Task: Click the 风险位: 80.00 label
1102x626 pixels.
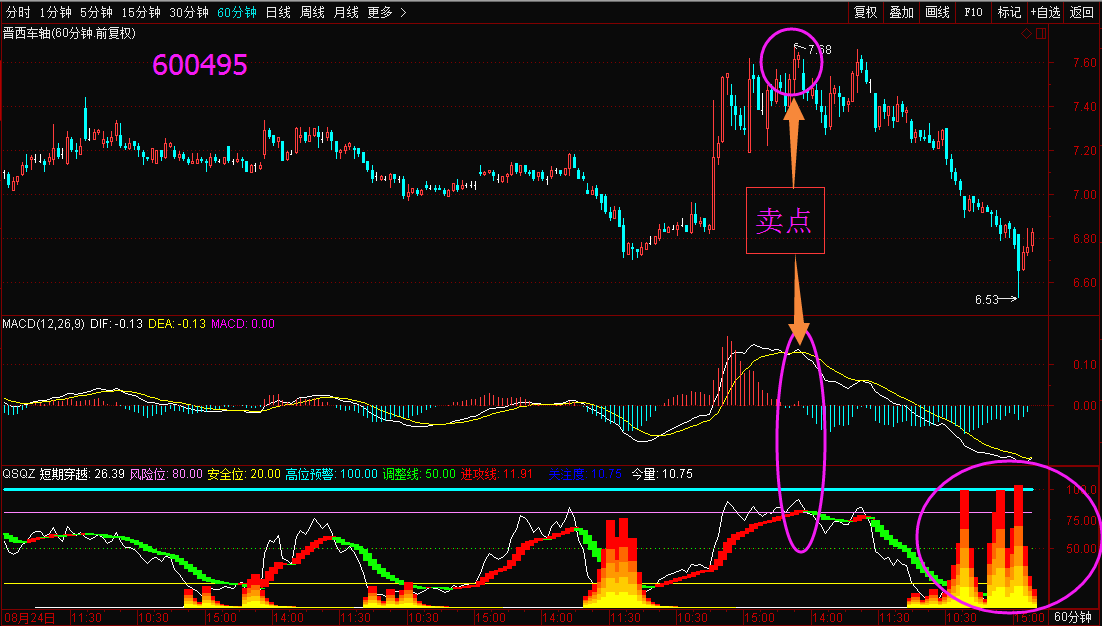Action: click(167, 474)
